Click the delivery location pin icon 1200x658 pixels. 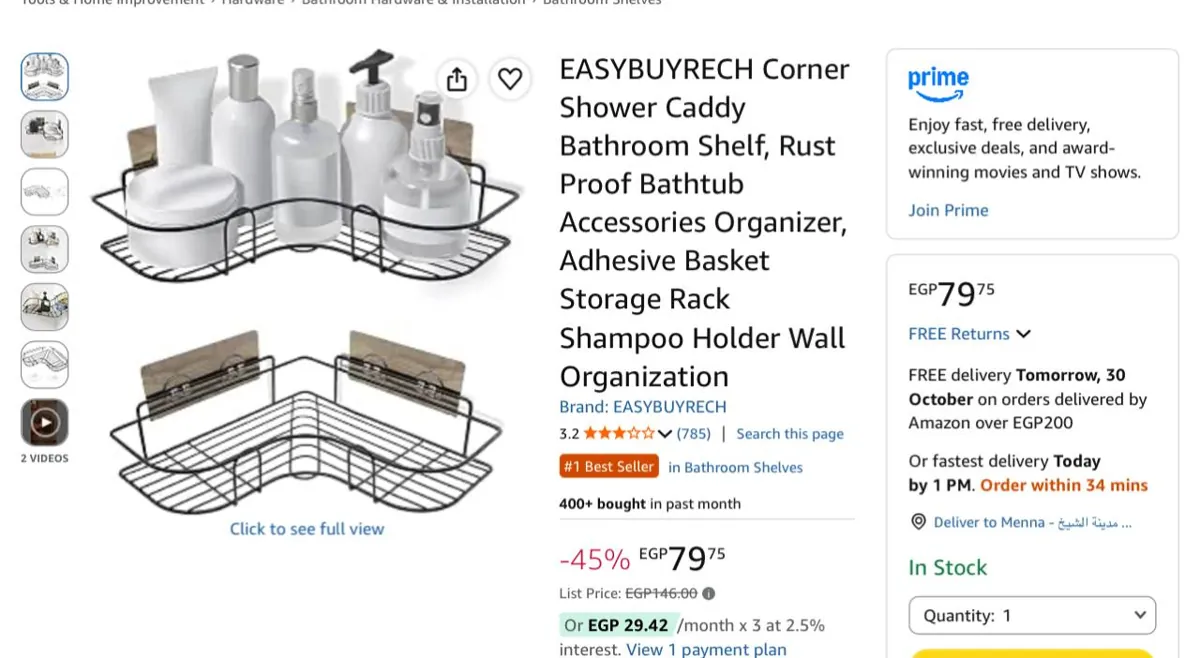click(918, 522)
